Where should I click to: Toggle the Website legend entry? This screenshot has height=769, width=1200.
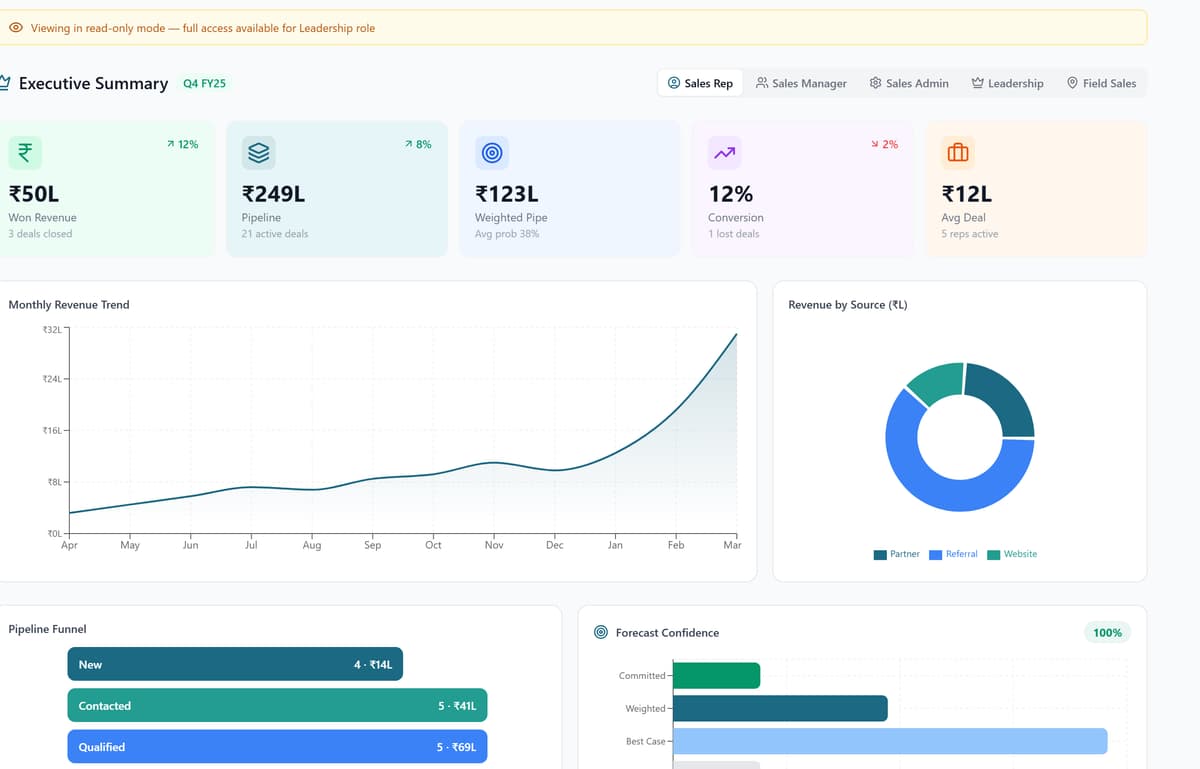click(1012, 554)
